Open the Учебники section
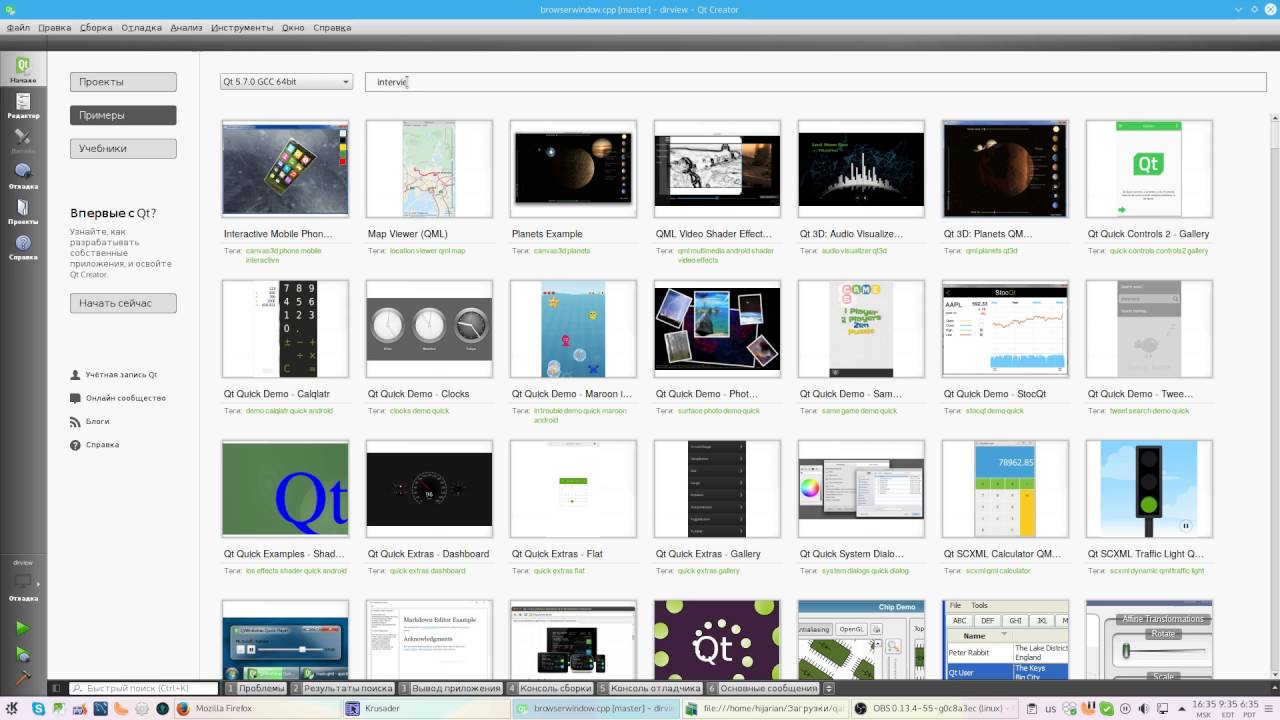 (123, 148)
